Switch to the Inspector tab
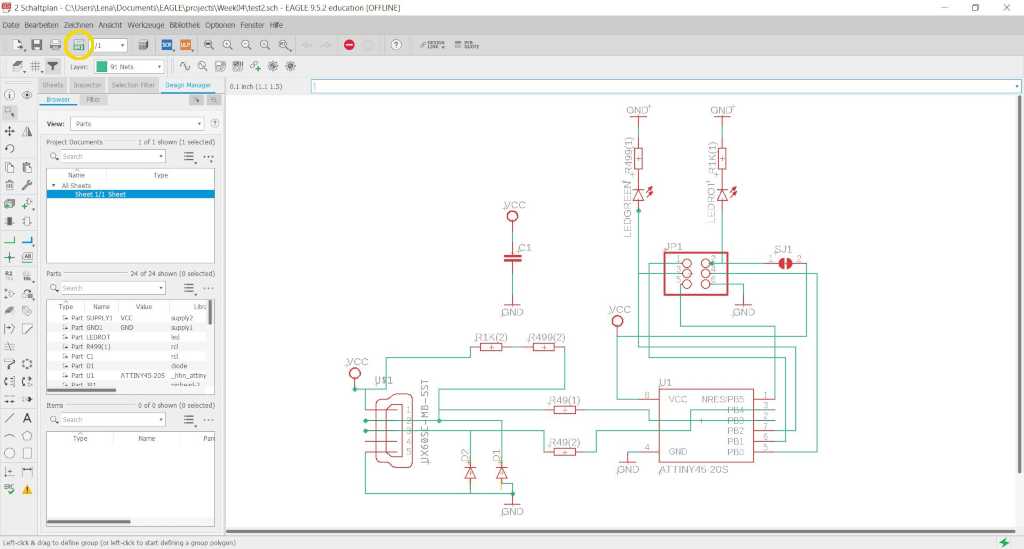Image resolution: width=1024 pixels, height=549 pixels. click(87, 85)
